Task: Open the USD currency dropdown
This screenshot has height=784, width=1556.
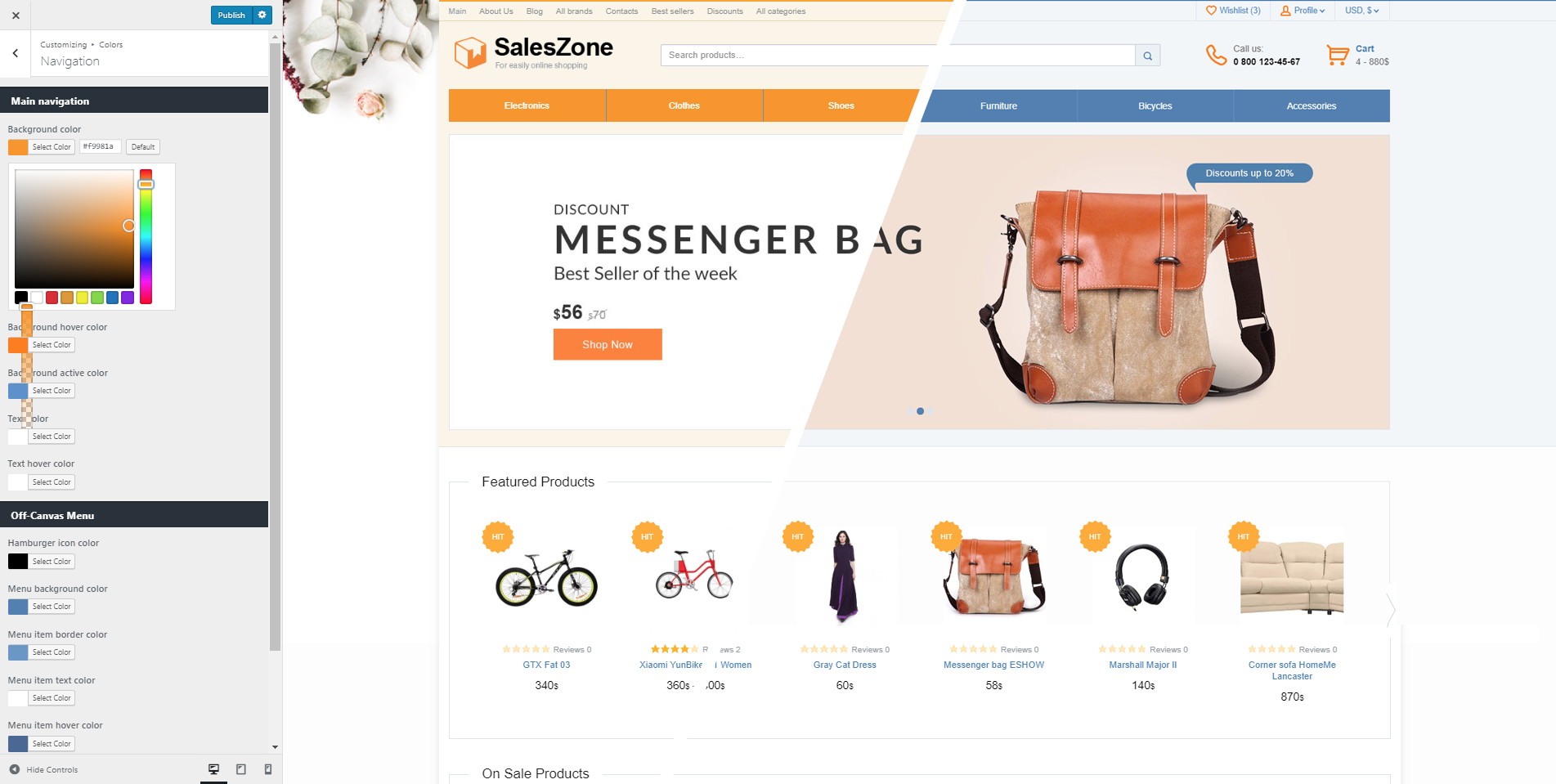Action: pyautogui.click(x=1362, y=11)
